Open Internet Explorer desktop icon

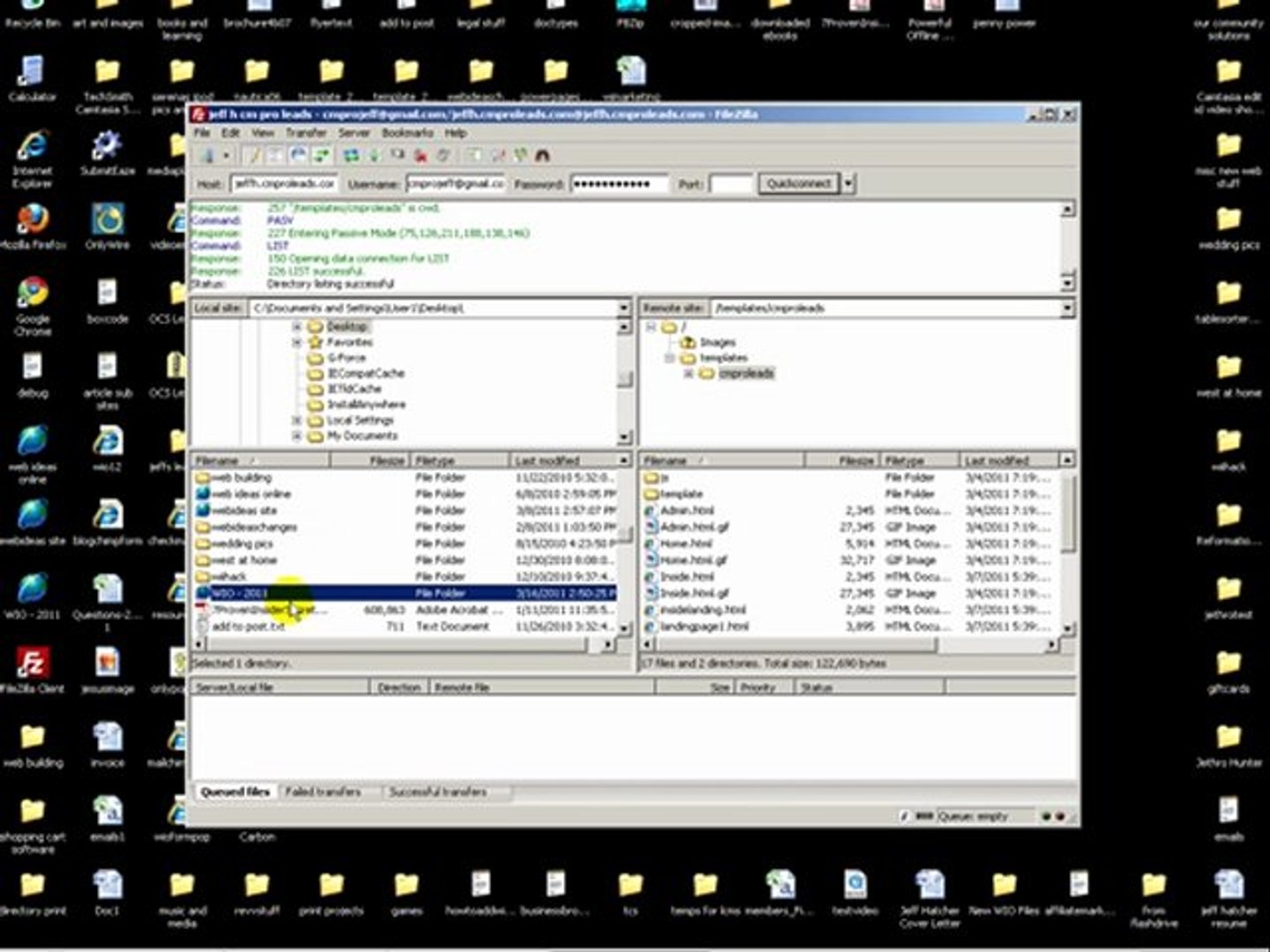[x=33, y=157]
